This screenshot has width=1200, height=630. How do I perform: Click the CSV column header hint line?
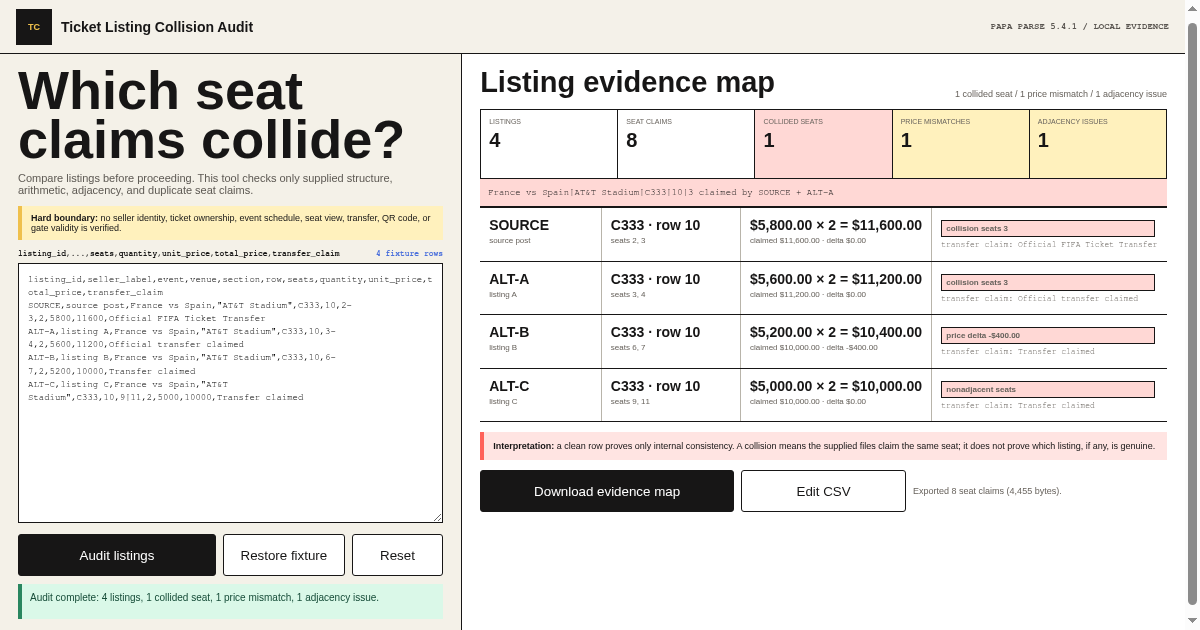[x=179, y=254]
